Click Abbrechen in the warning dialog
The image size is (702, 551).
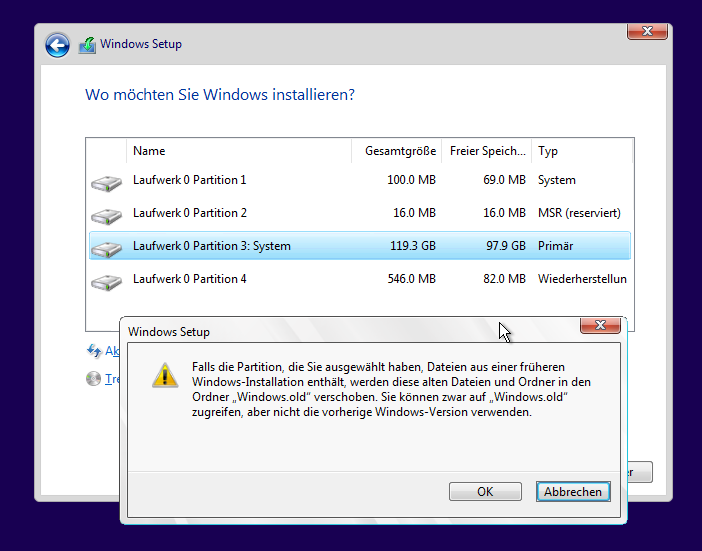[x=573, y=491]
